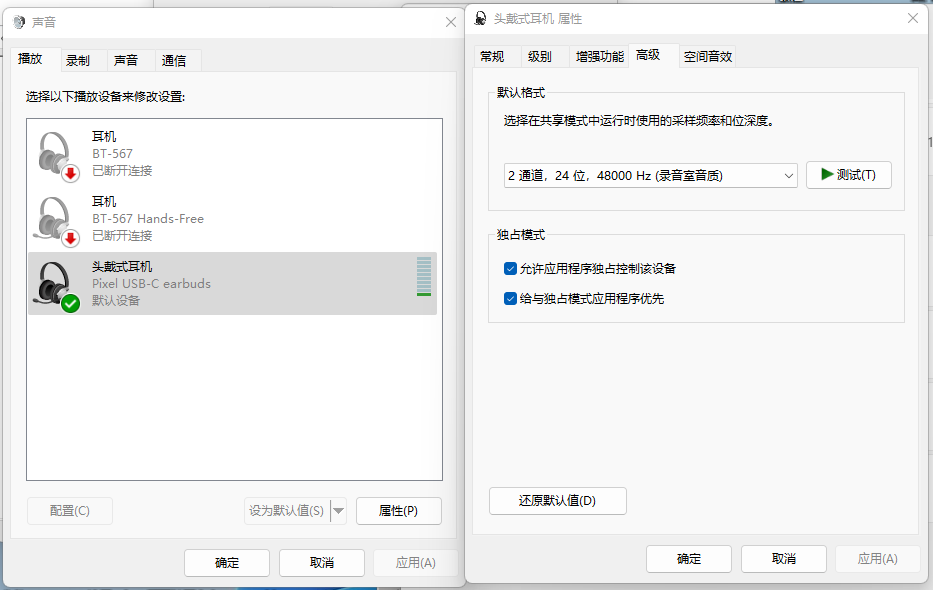Click 还原默认值(D) button

pyautogui.click(x=558, y=501)
